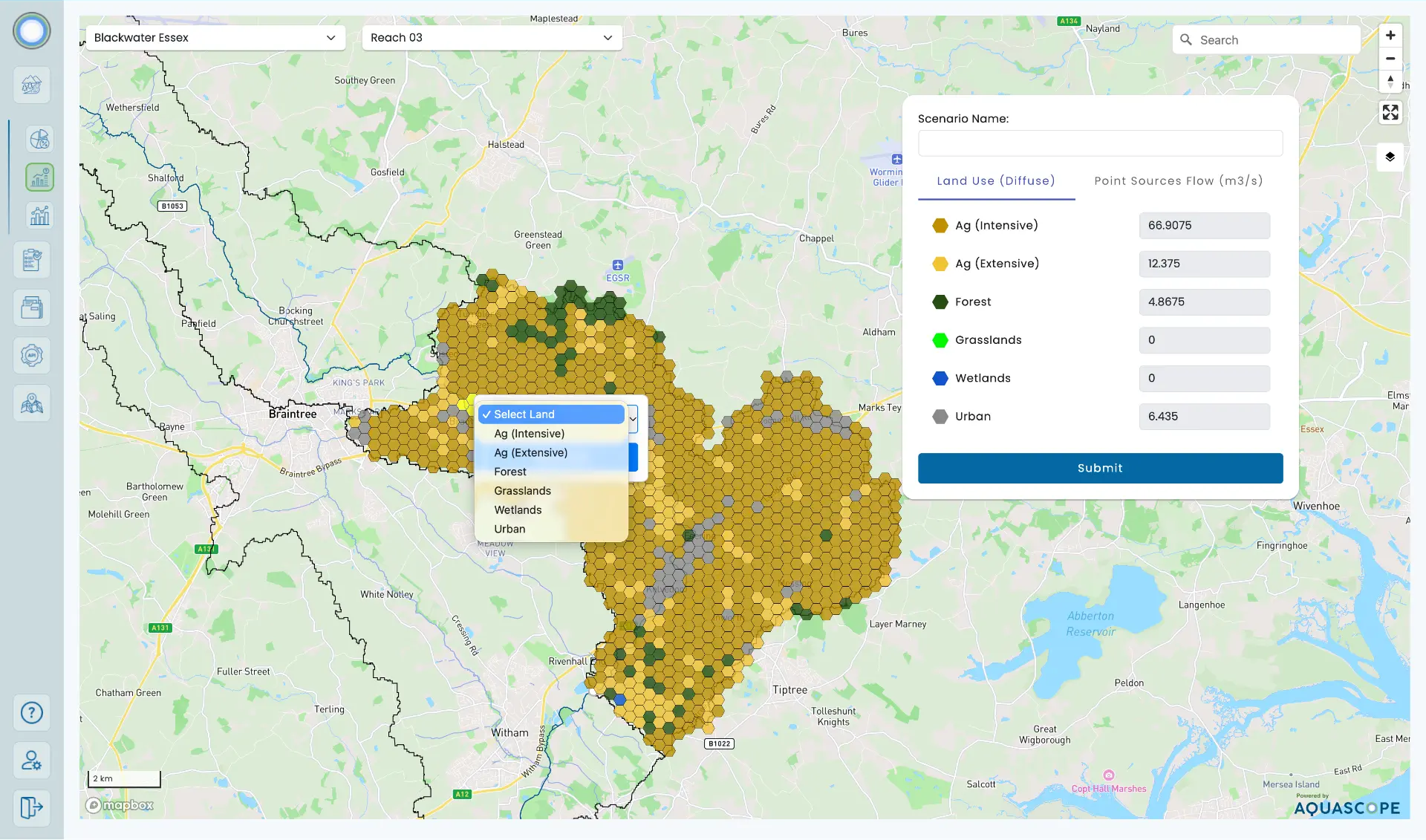
Task: Choose Grasslands from the land list
Action: coord(551,491)
